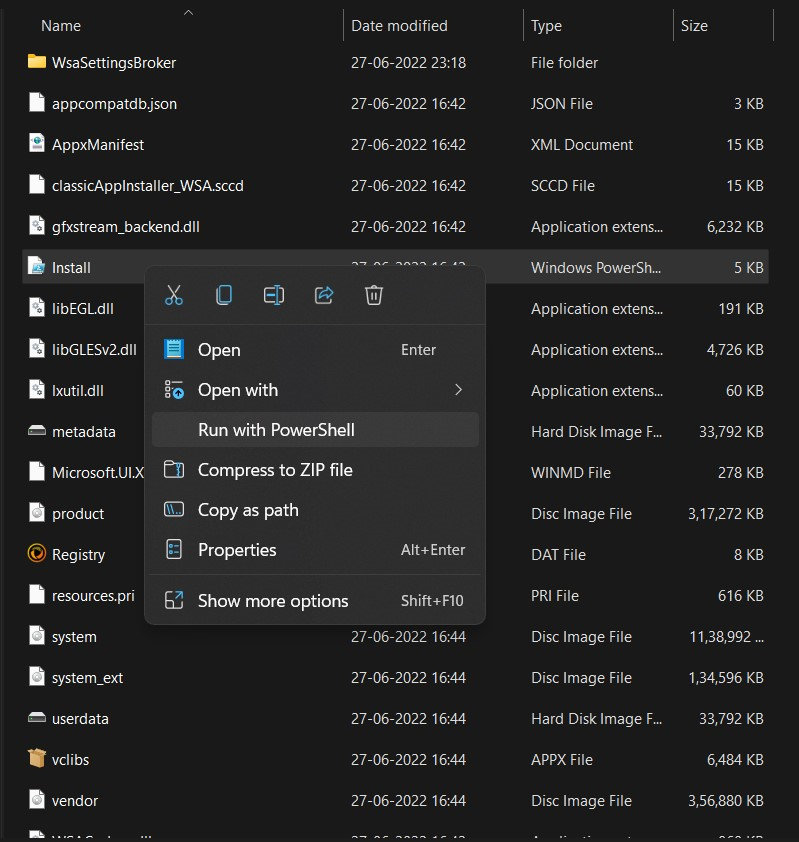Expand the Open with submenu arrow
The image size is (799, 842).
tap(458, 390)
